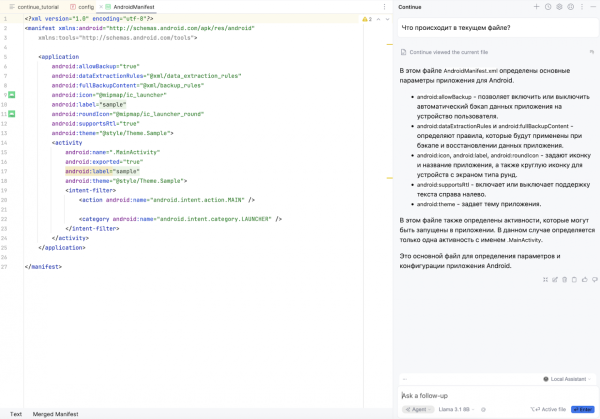Image resolution: width=600 pixels, height=419 pixels.
Task: Start a new chat with plus icon
Action: 535,7
